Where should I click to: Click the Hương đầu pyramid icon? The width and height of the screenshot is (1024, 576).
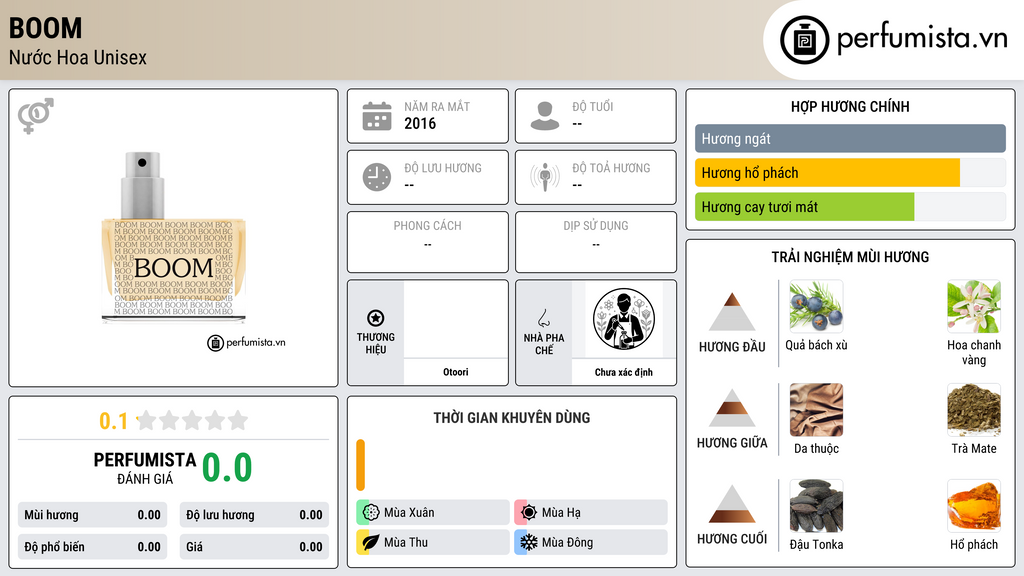pyautogui.click(x=732, y=312)
